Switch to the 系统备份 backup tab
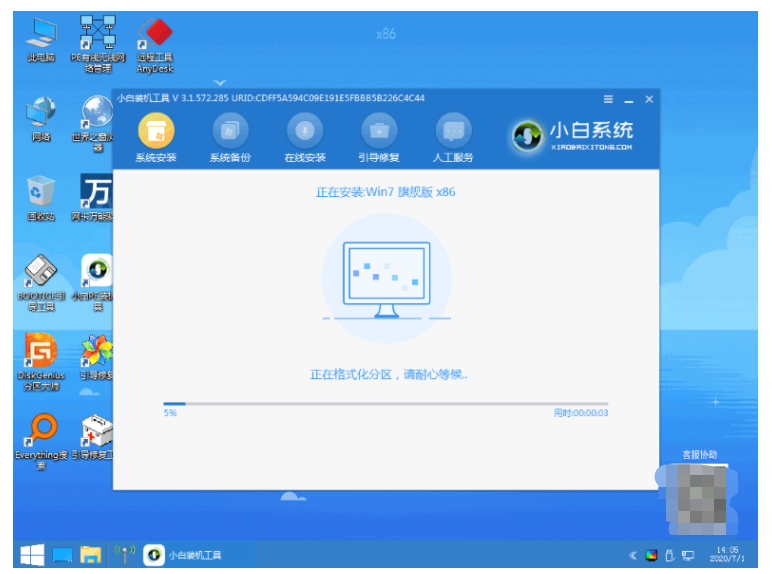 (230, 137)
